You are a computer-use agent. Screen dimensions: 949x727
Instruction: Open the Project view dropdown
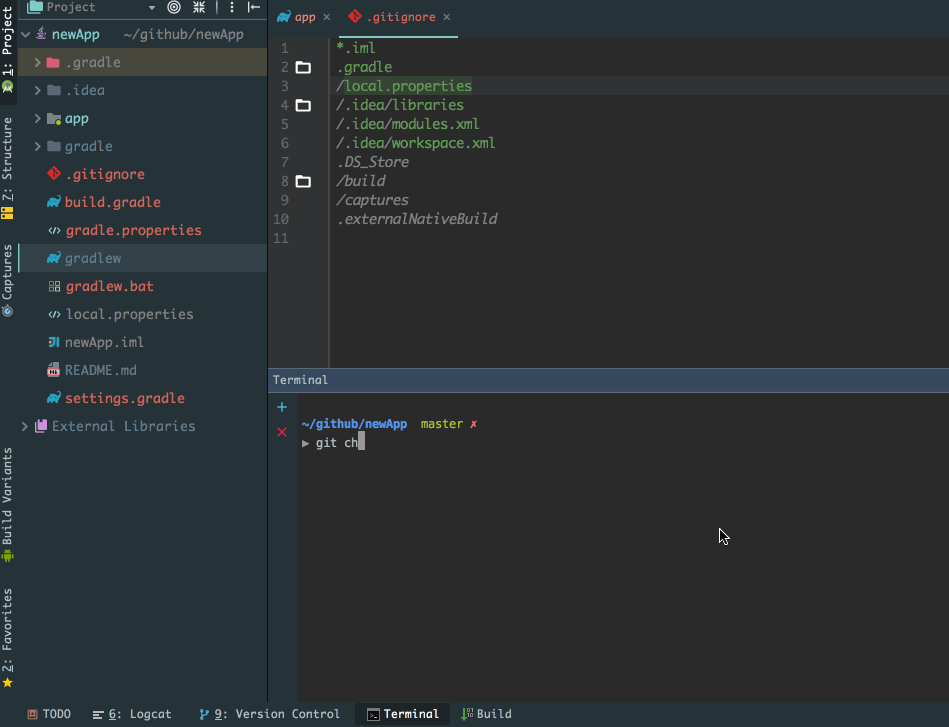[x=152, y=7]
